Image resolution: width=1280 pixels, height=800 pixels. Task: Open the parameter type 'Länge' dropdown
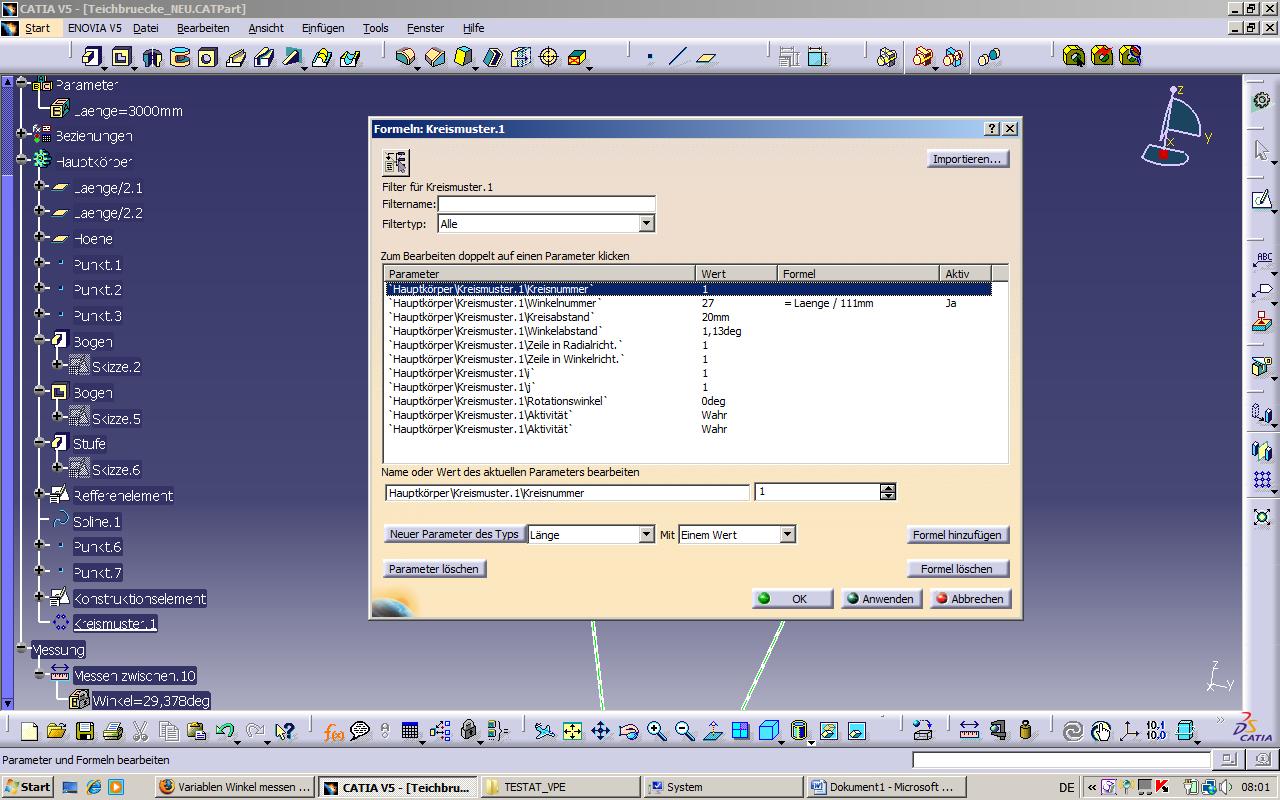click(x=646, y=535)
